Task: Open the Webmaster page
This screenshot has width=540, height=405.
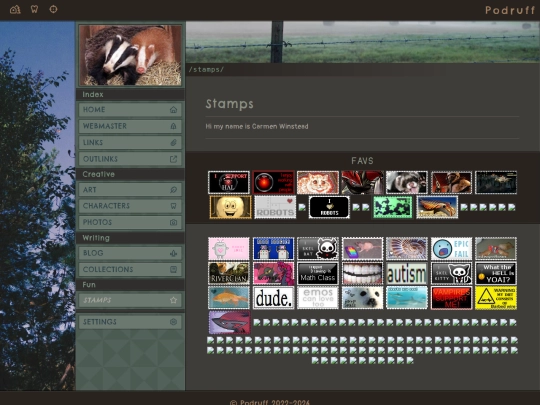Action: (130, 126)
